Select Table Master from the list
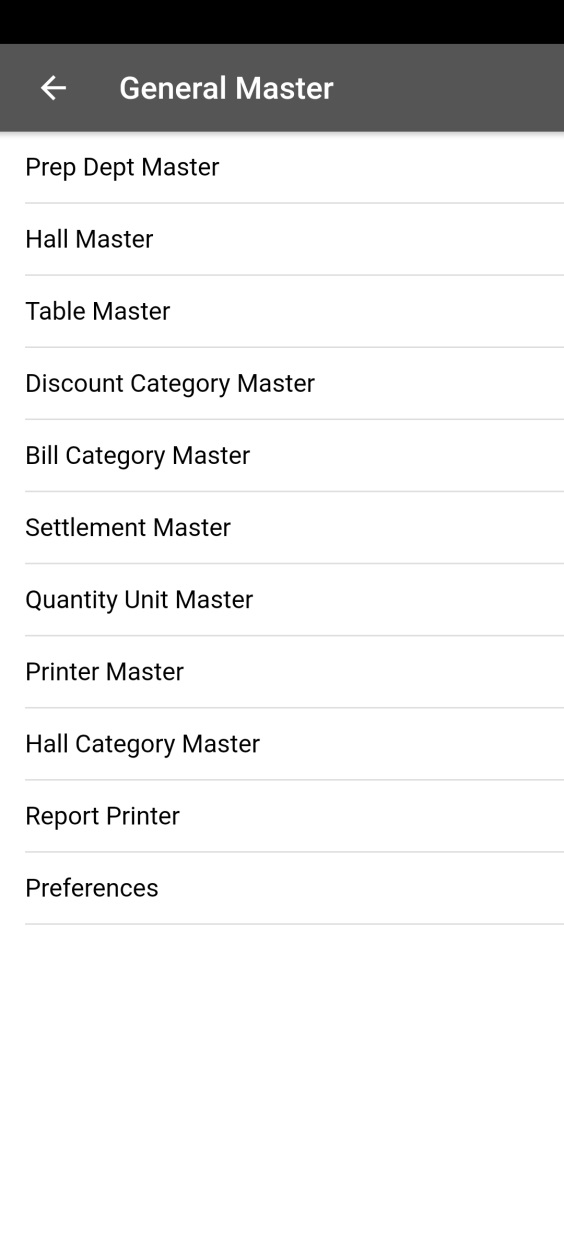 (282, 311)
